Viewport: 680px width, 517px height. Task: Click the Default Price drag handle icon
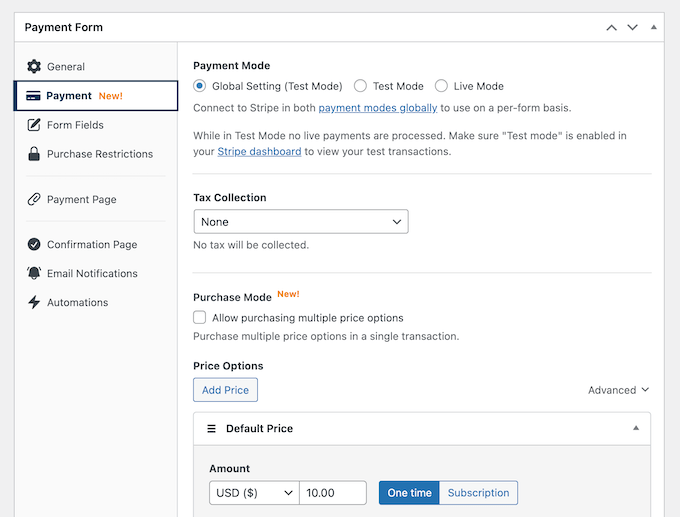coord(211,429)
